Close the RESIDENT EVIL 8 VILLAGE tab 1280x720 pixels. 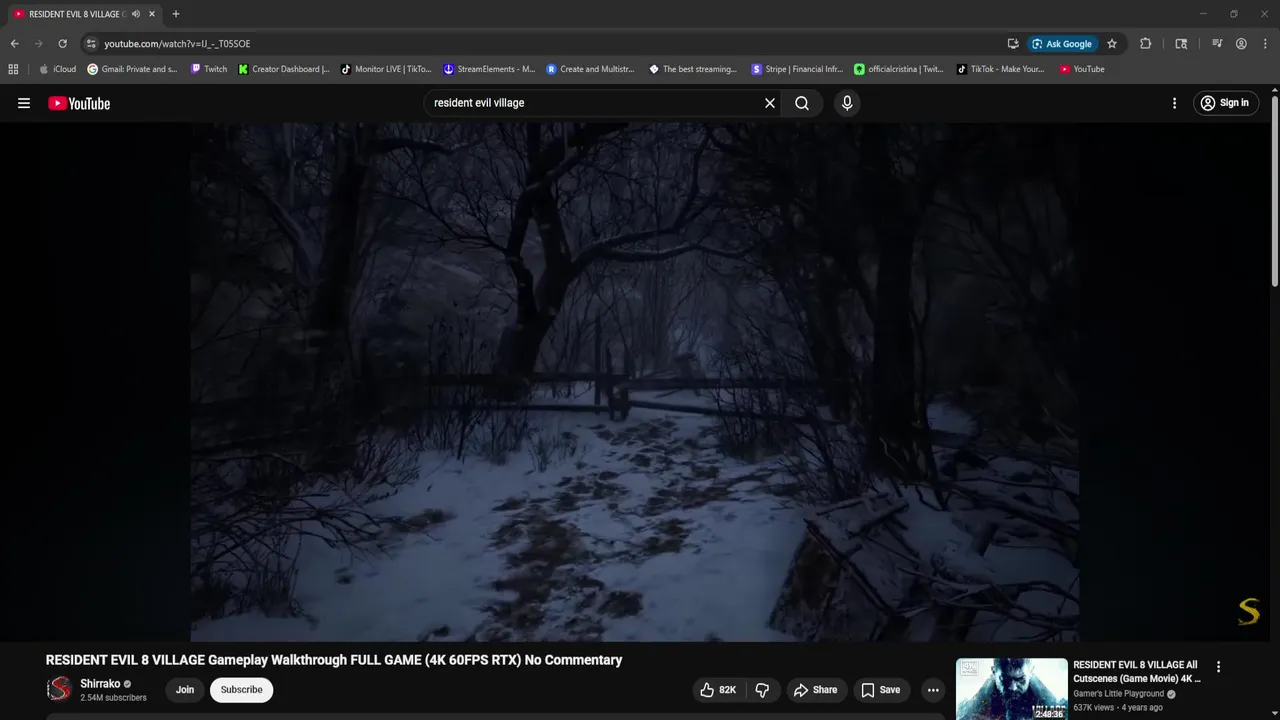(152, 14)
